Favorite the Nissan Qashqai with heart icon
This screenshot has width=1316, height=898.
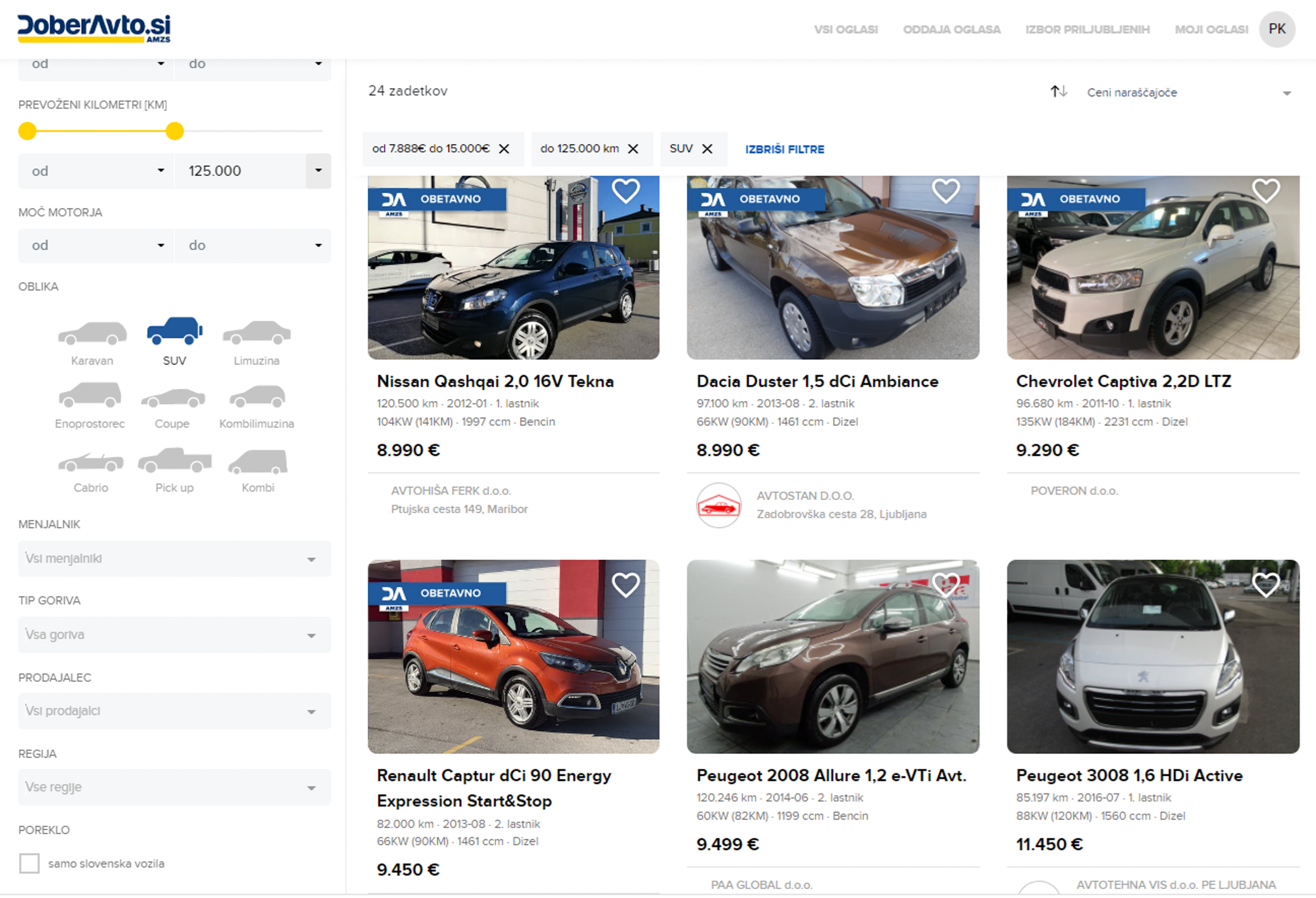[625, 191]
